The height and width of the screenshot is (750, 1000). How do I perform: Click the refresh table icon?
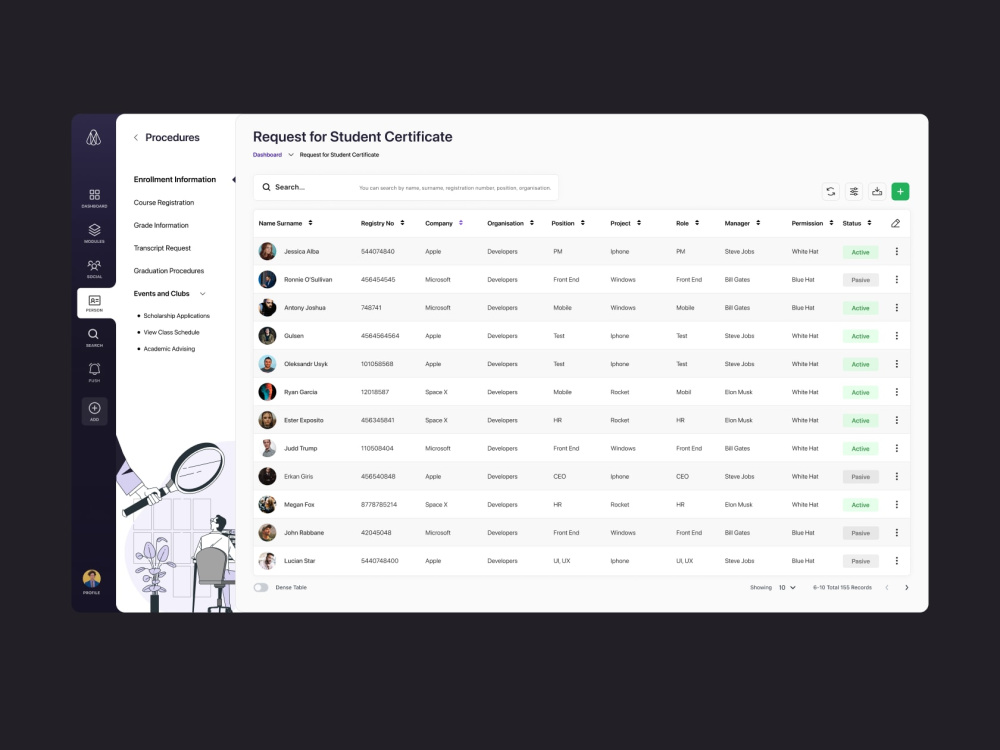[x=830, y=191]
